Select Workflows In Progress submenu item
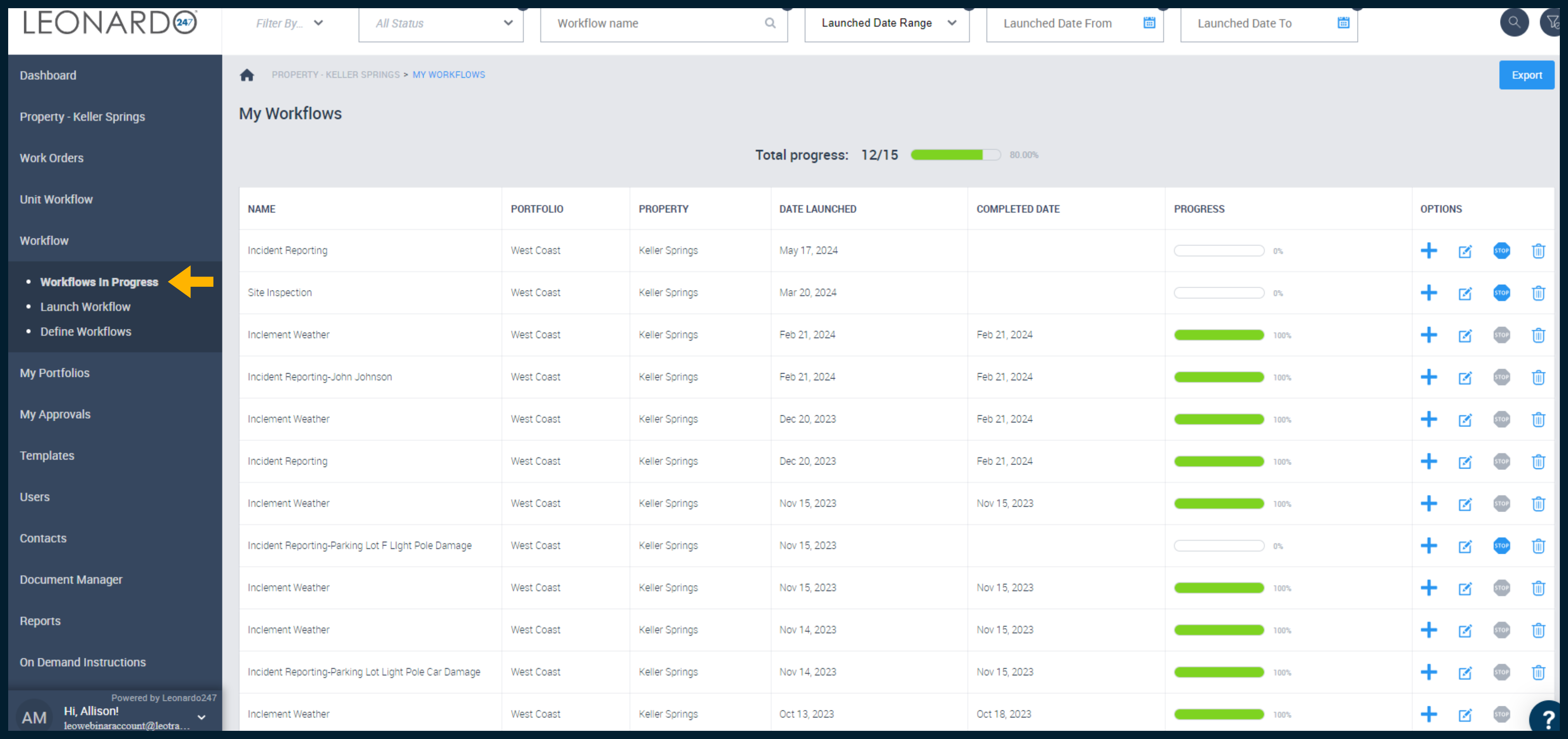Screen dimensions: 1568x739 pos(99,282)
